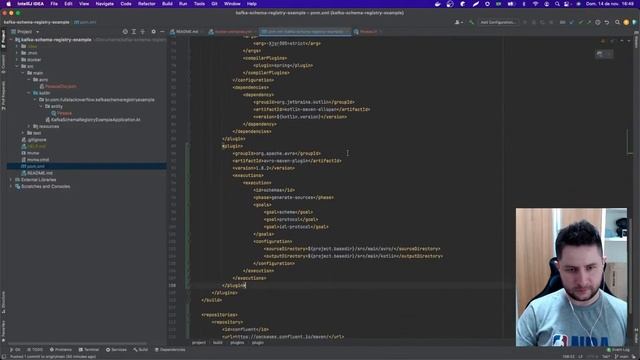Click the Pull Requests sidebar tab
Image resolution: width=640 pixels, height=360 pixels.
pyautogui.click(x=3, y=96)
